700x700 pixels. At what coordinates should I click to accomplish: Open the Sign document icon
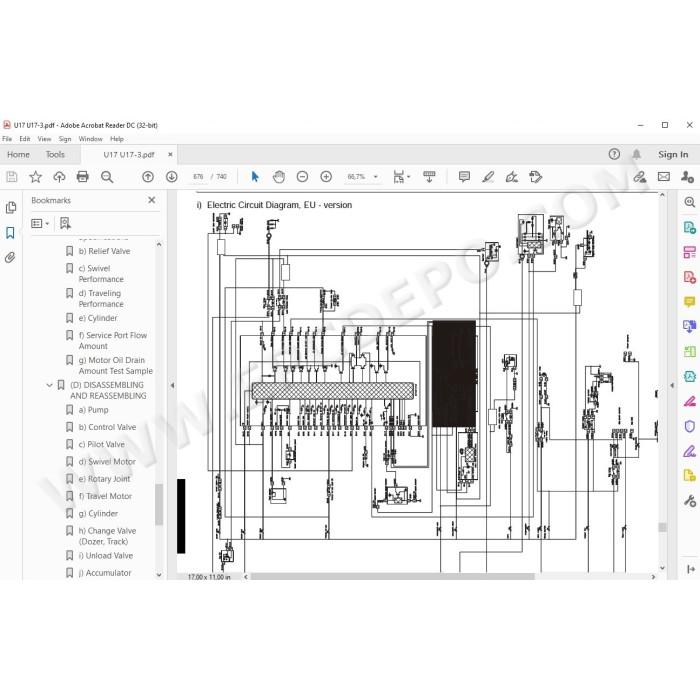coord(512,177)
